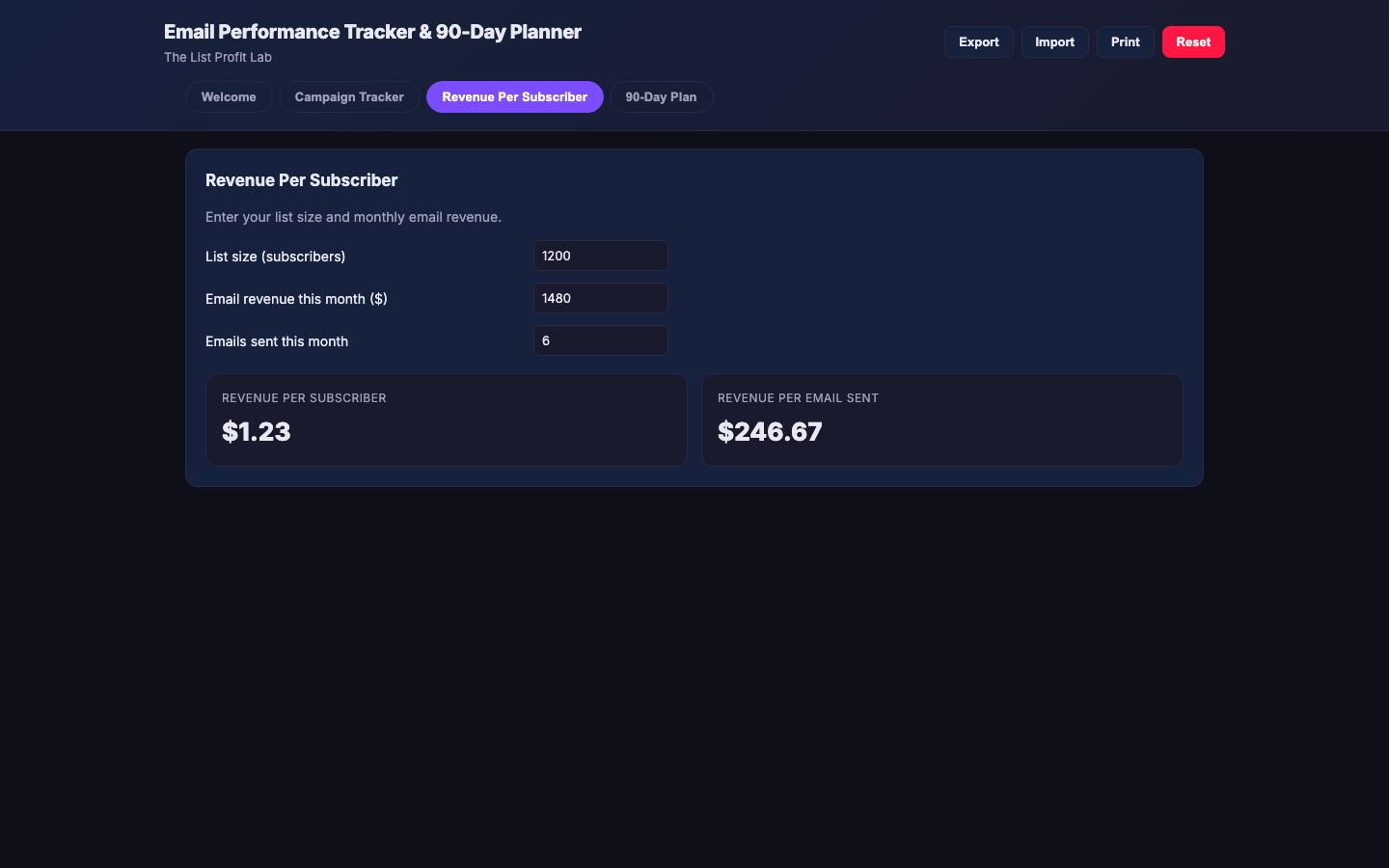Click the Import button
The height and width of the screenshot is (868, 1389).
click(x=1054, y=42)
